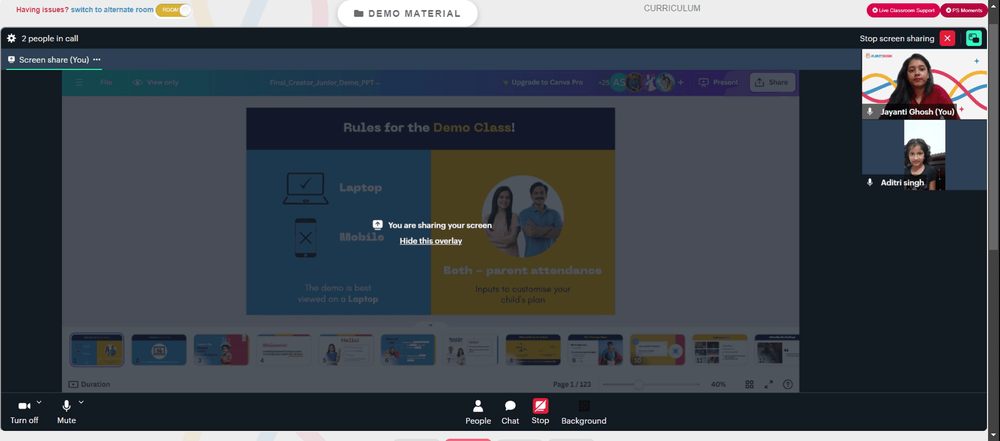Viewport: 1000px width, 441px height.
Task: Select slide thumbnail 10
Action: coord(658,350)
